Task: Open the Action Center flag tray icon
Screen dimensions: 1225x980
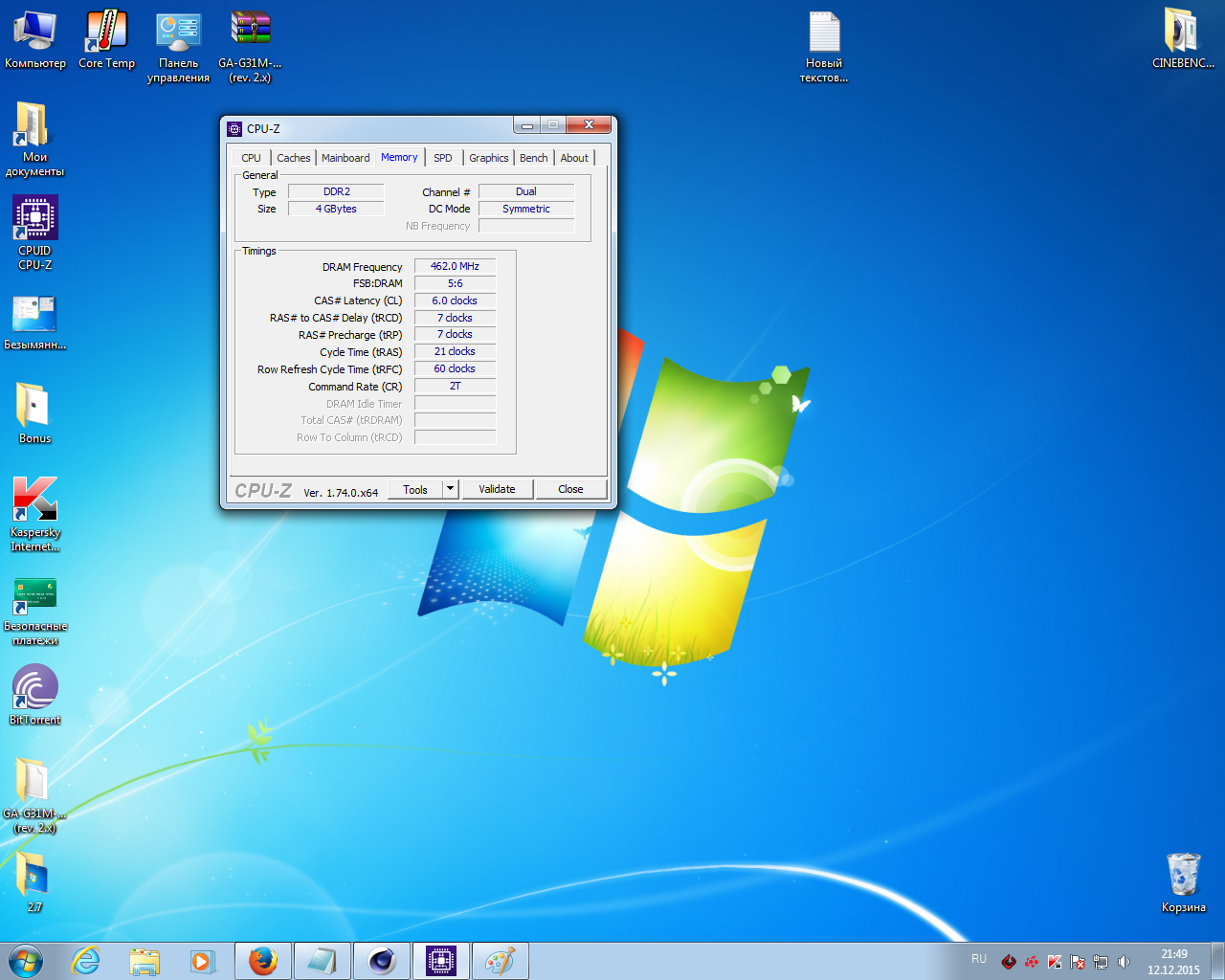Action: click(1078, 962)
